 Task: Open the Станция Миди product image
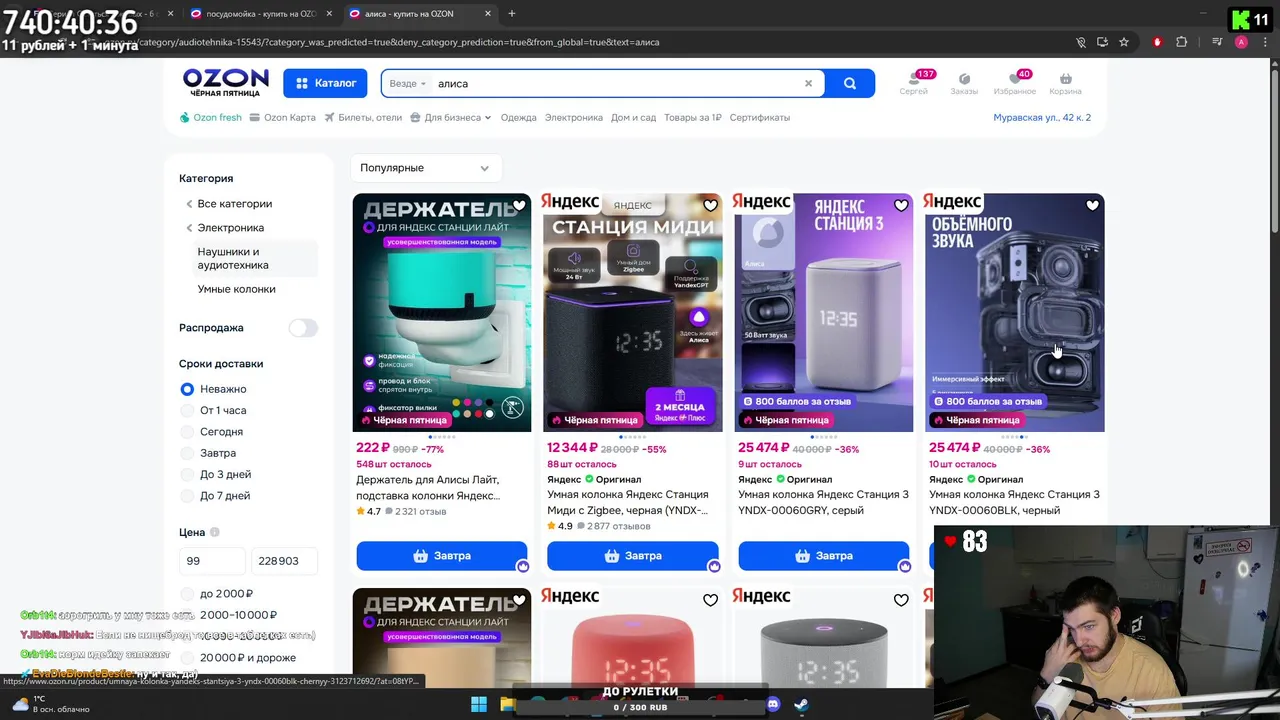click(x=632, y=312)
